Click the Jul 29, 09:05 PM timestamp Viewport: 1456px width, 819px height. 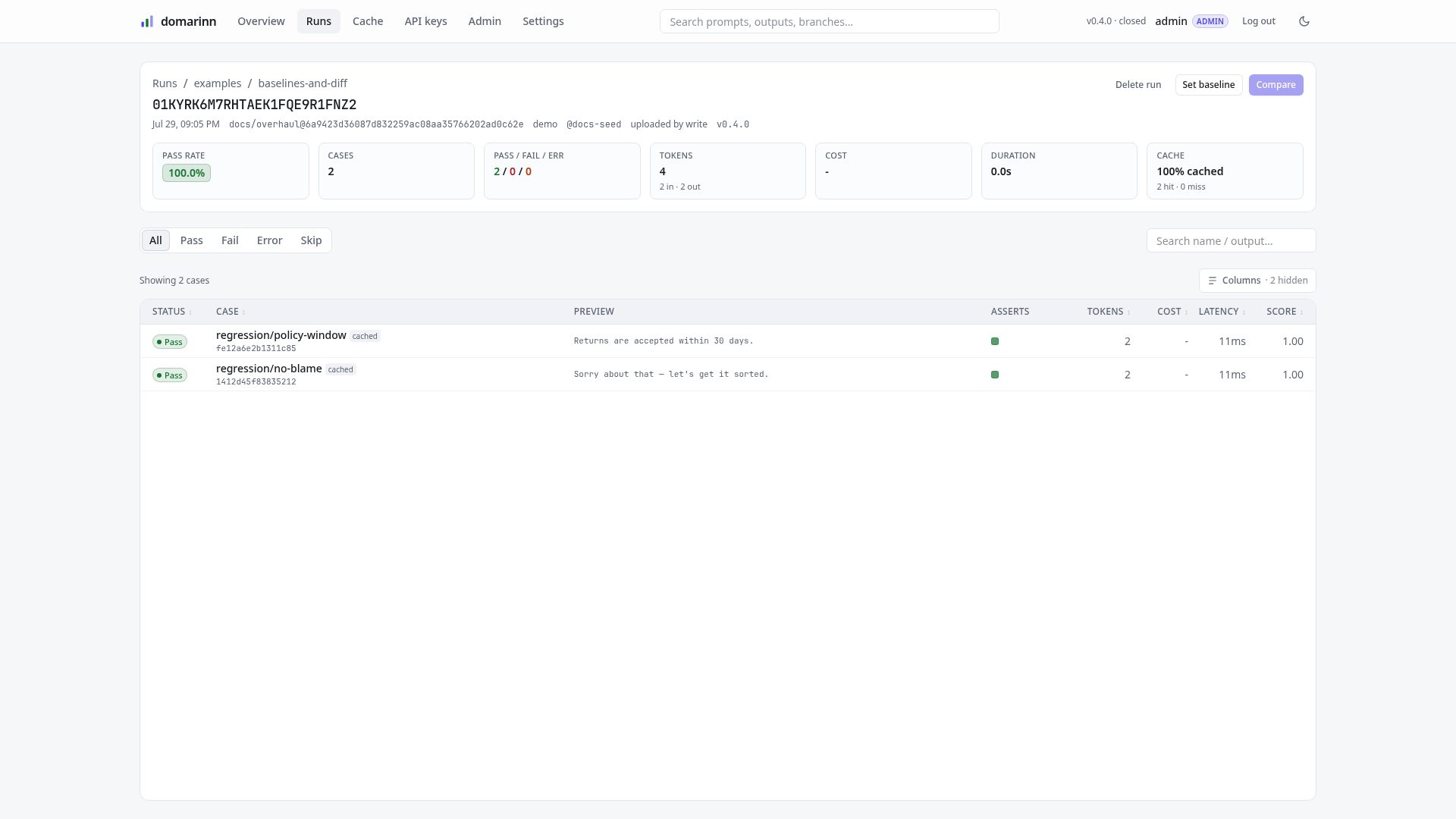coord(186,124)
